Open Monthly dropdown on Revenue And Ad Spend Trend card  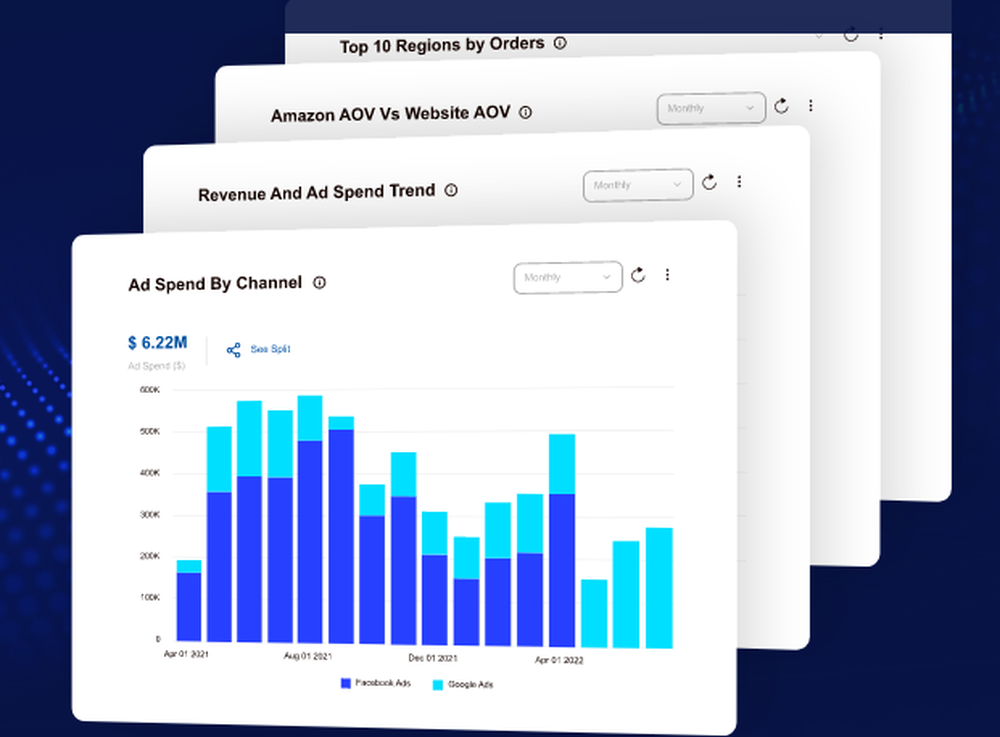(638, 186)
